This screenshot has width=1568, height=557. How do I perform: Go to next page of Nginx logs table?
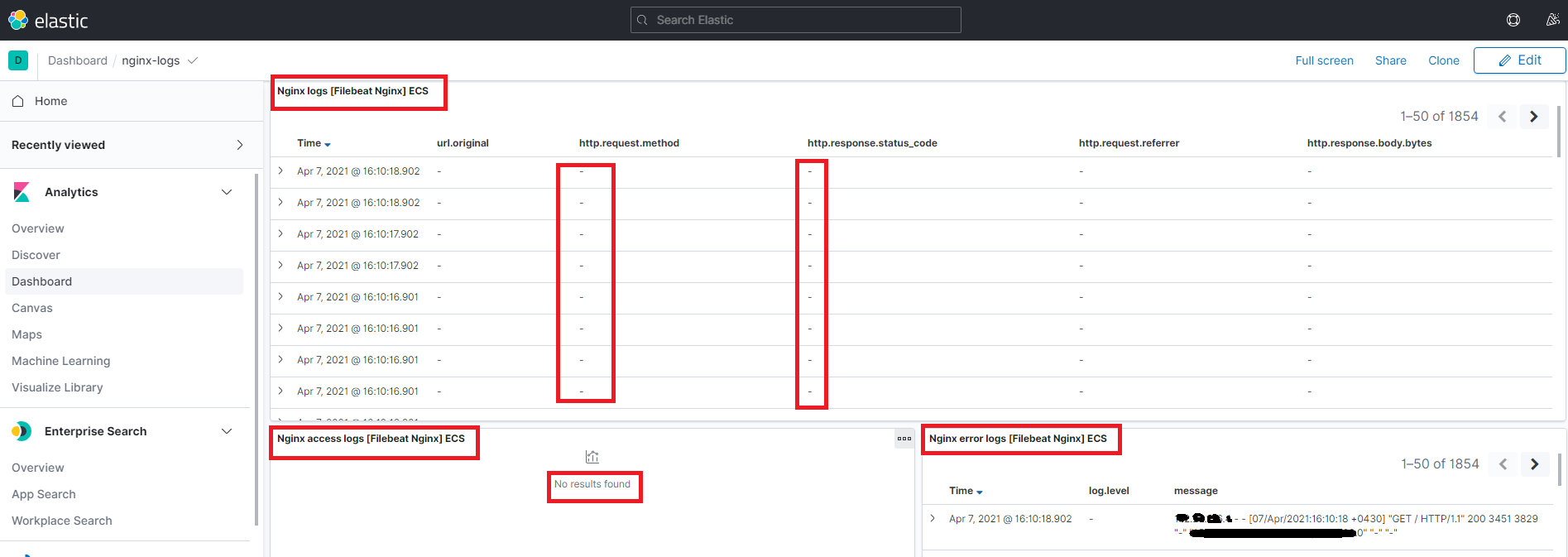point(1533,117)
